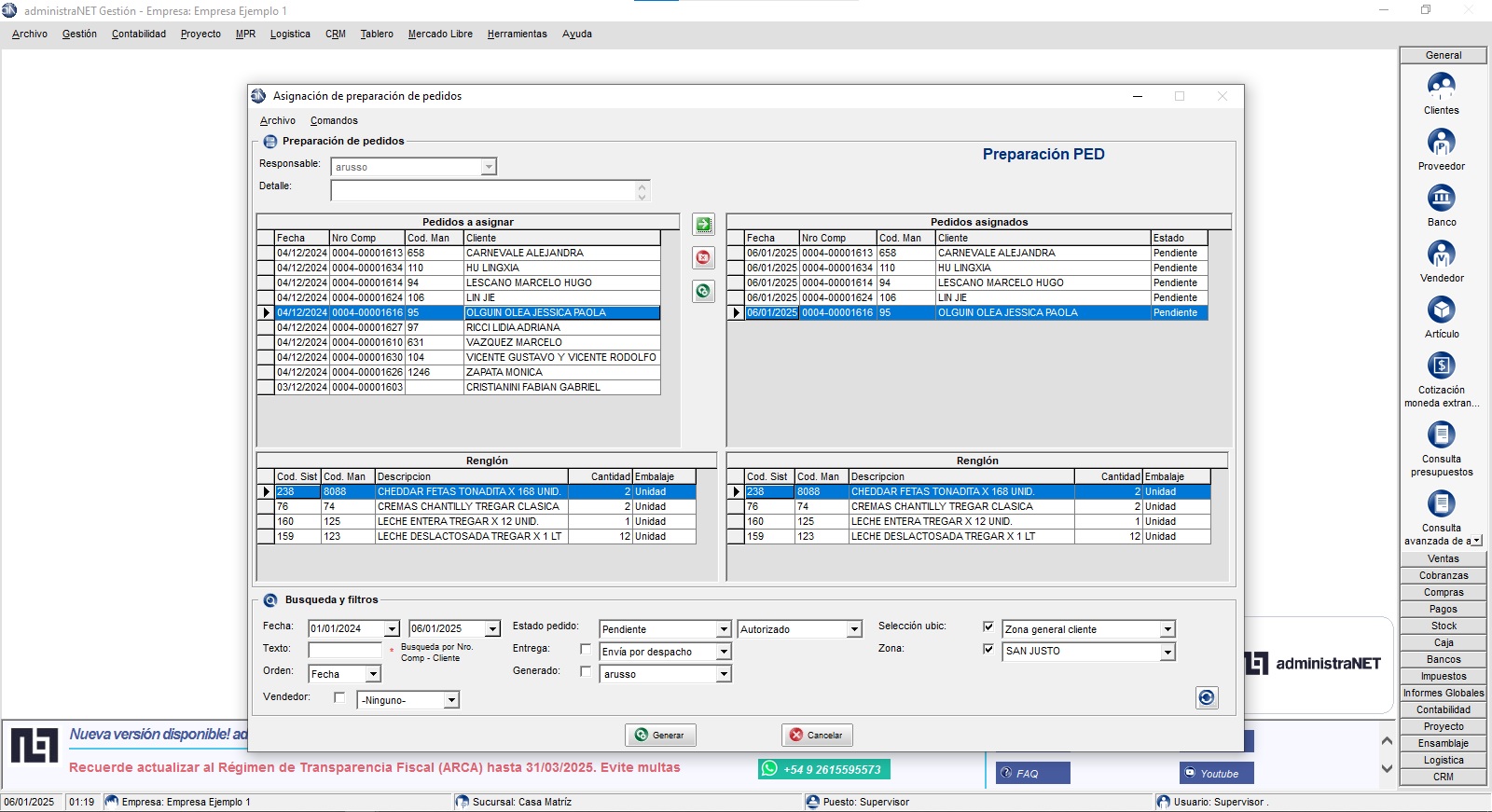The image size is (1492, 812).
Task: Open Comandos menu
Action: [334, 121]
